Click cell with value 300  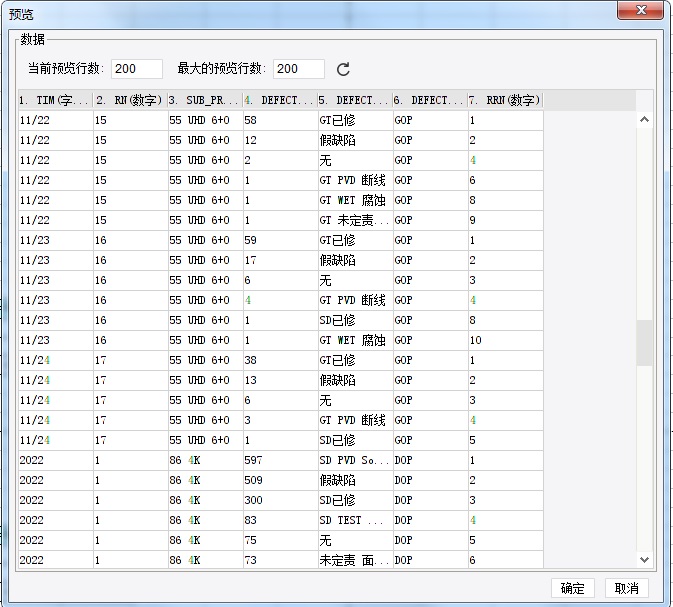[x=280, y=500]
